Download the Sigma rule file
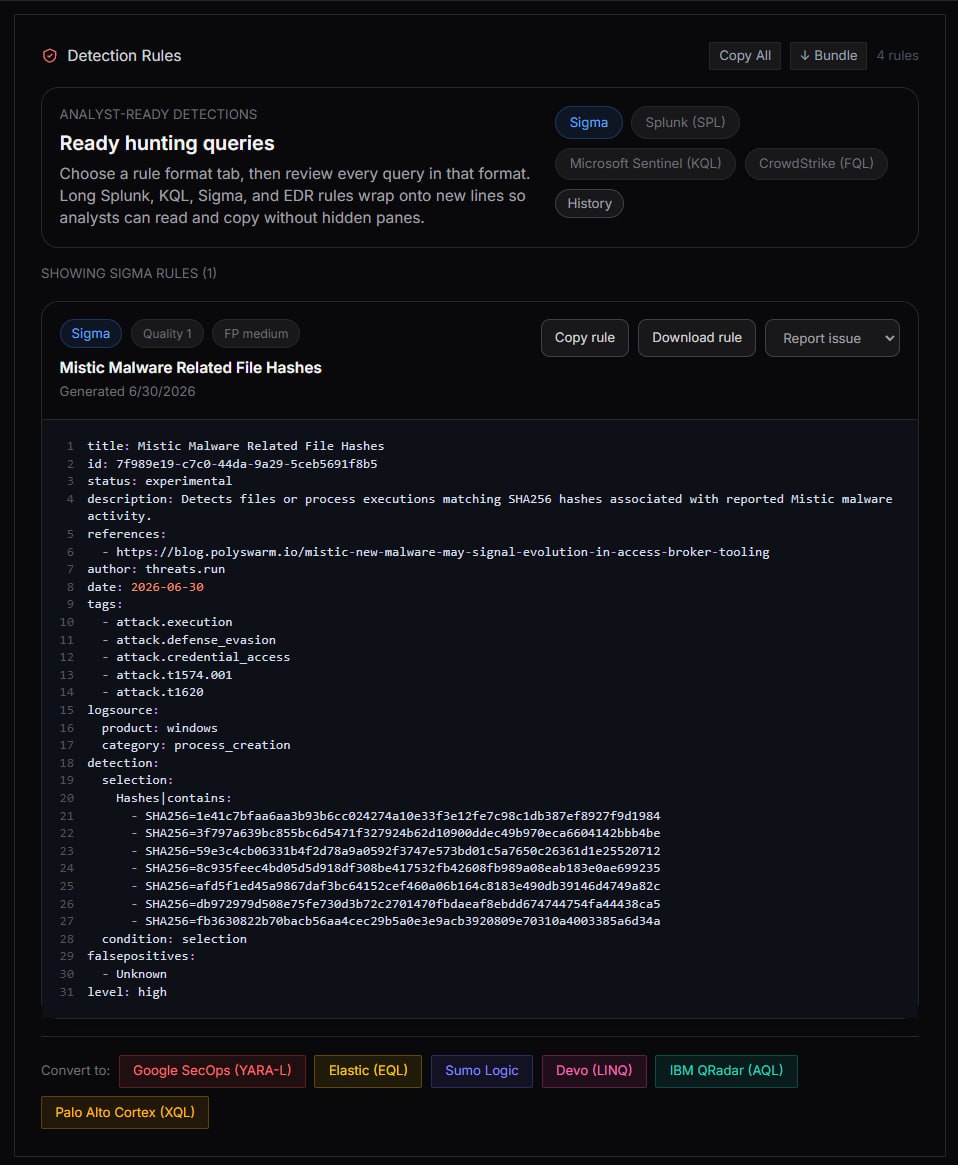Viewport: 958px width, 1165px height. click(x=696, y=338)
